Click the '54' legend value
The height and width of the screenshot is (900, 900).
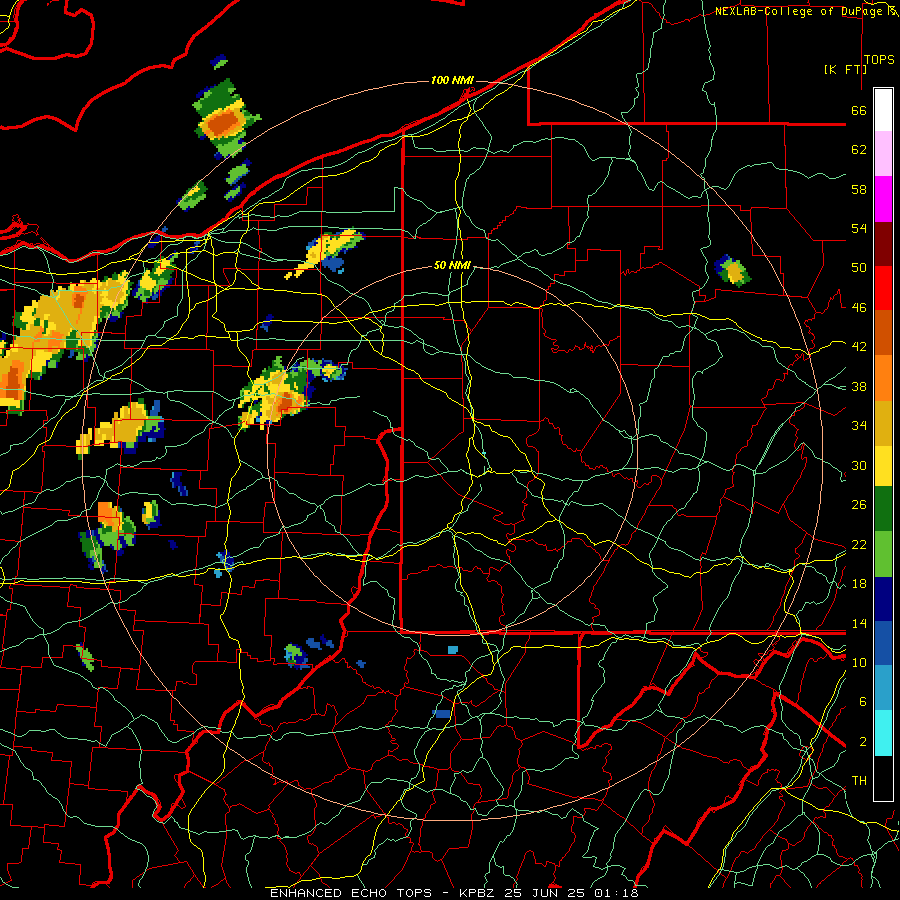point(859,228)
